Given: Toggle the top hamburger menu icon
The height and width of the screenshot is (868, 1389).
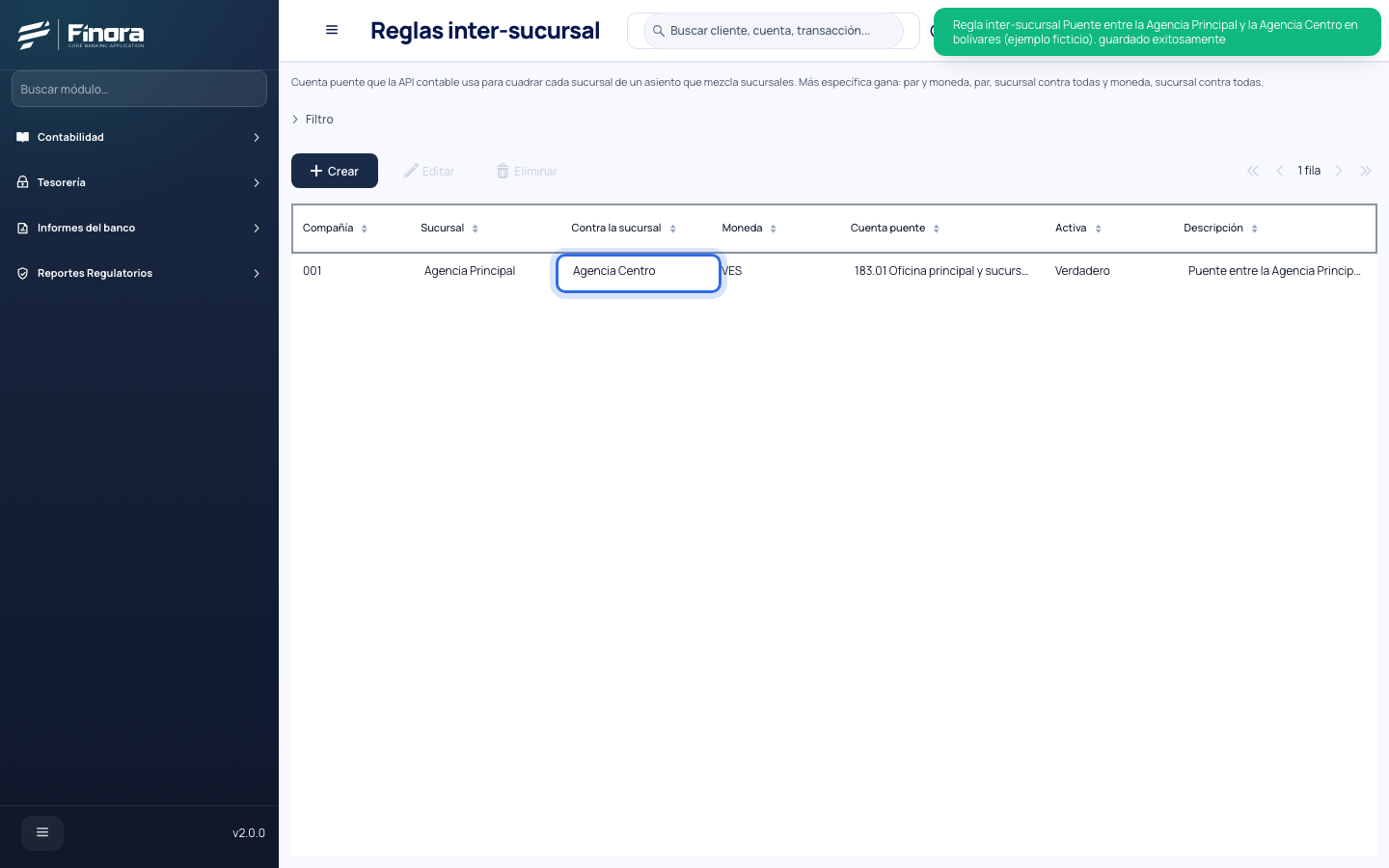Looking at the screenshot, I should tap(332, 30).
